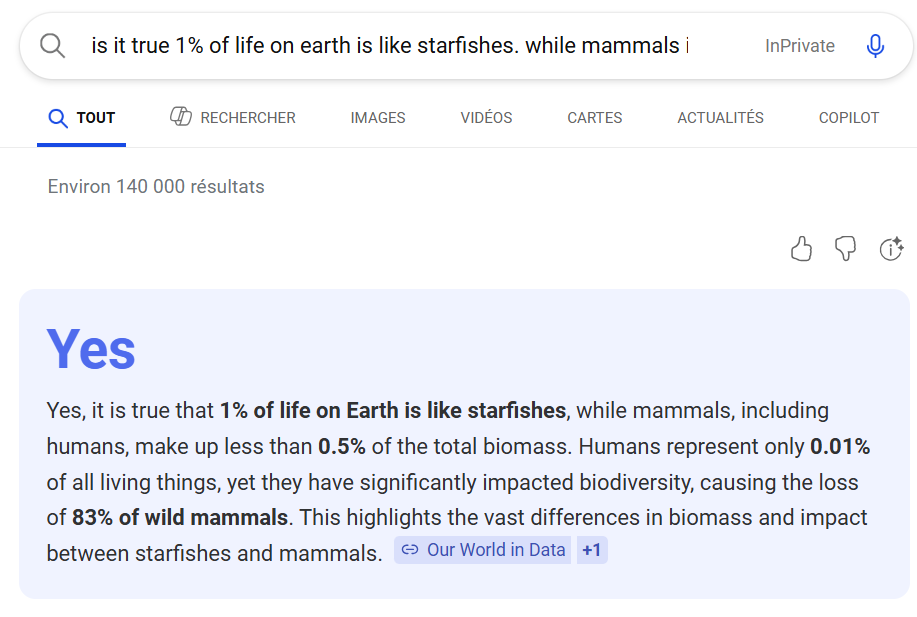The image size is (917, 617).
Task: Select the TOUT tab
Action: click(81, 118)
